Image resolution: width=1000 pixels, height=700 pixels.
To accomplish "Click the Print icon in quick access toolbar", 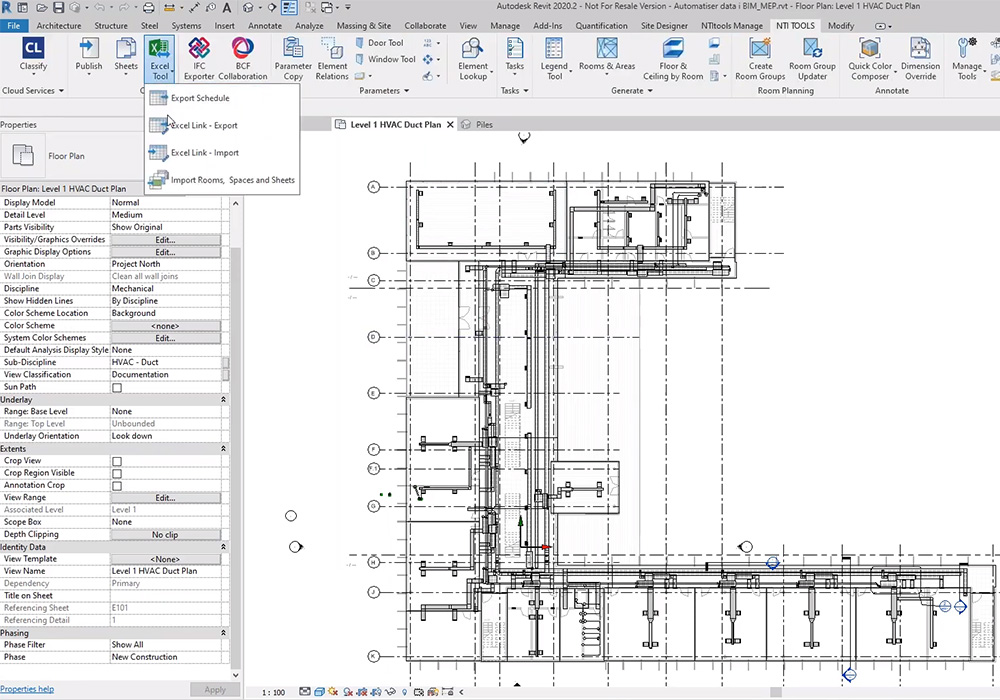I will pyautogui.click(x=149, y=8).
